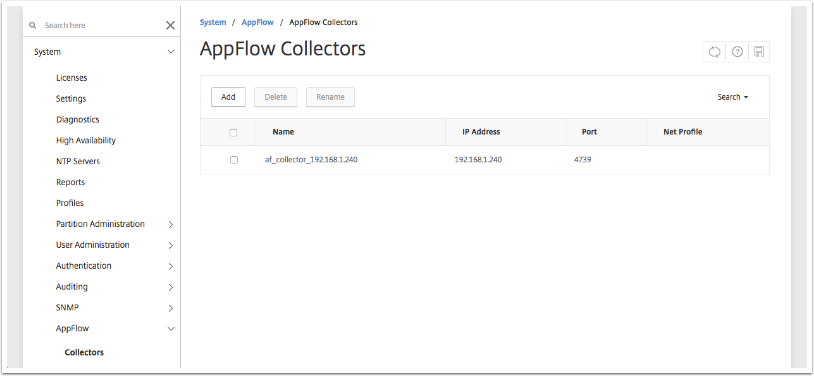Follow the System breadcrumb link
The image size is (814, 376).
(213, 22)
